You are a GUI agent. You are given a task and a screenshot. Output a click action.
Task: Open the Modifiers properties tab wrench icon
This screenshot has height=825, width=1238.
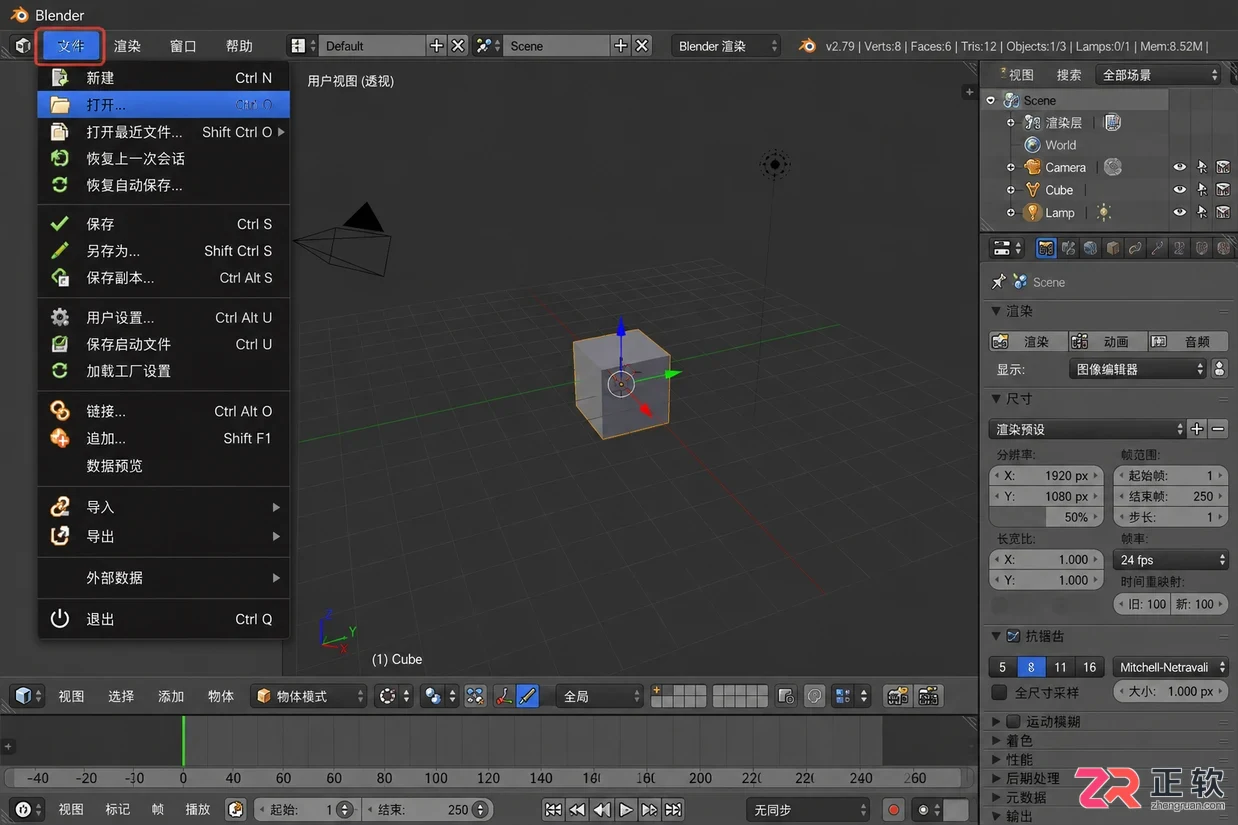click(1157, 248)
